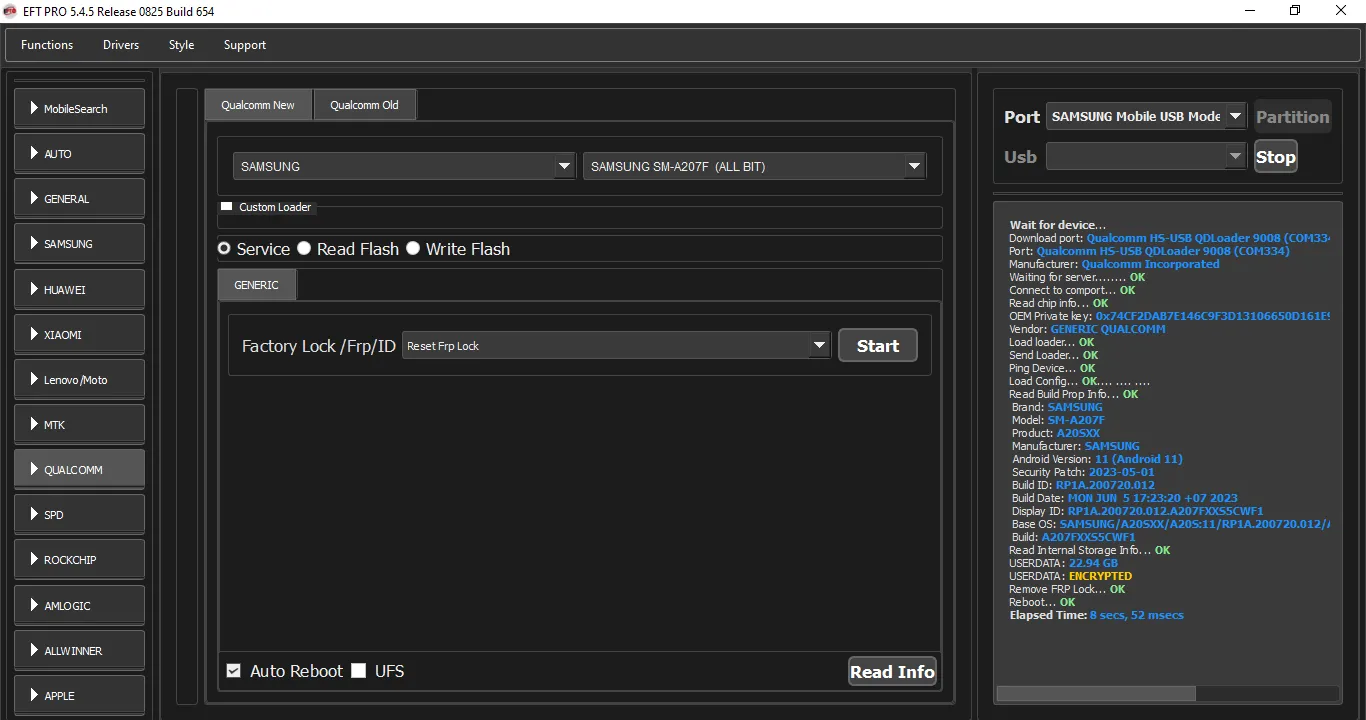
Task: Expand the Reset Frp Lock operation dropdown
Action: pyautogui.click(x=616, y=345)
